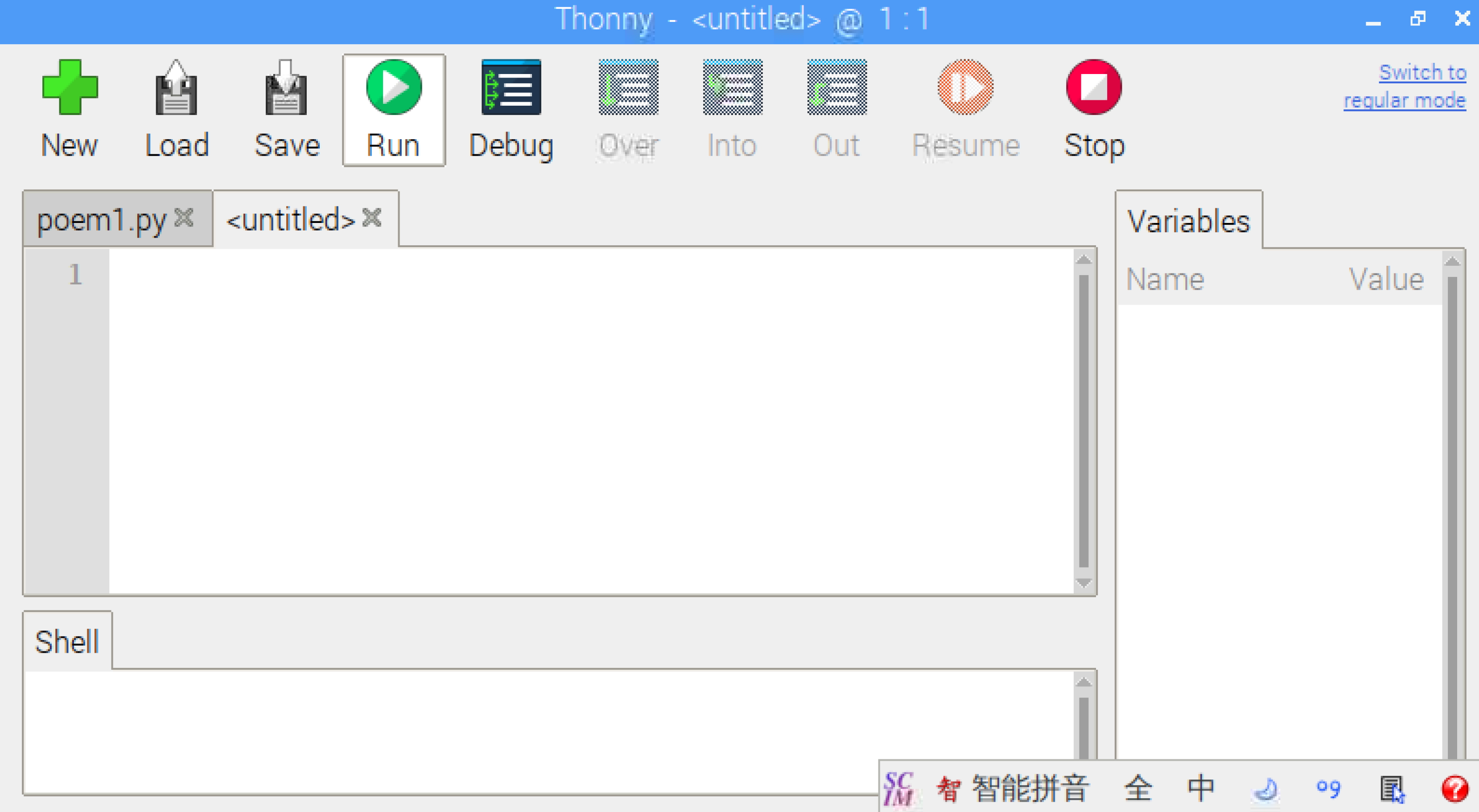The height and width of the screenshot is (812, 1479).
Task: Switch to the poem1.py tab
Action: coord(102,220)
